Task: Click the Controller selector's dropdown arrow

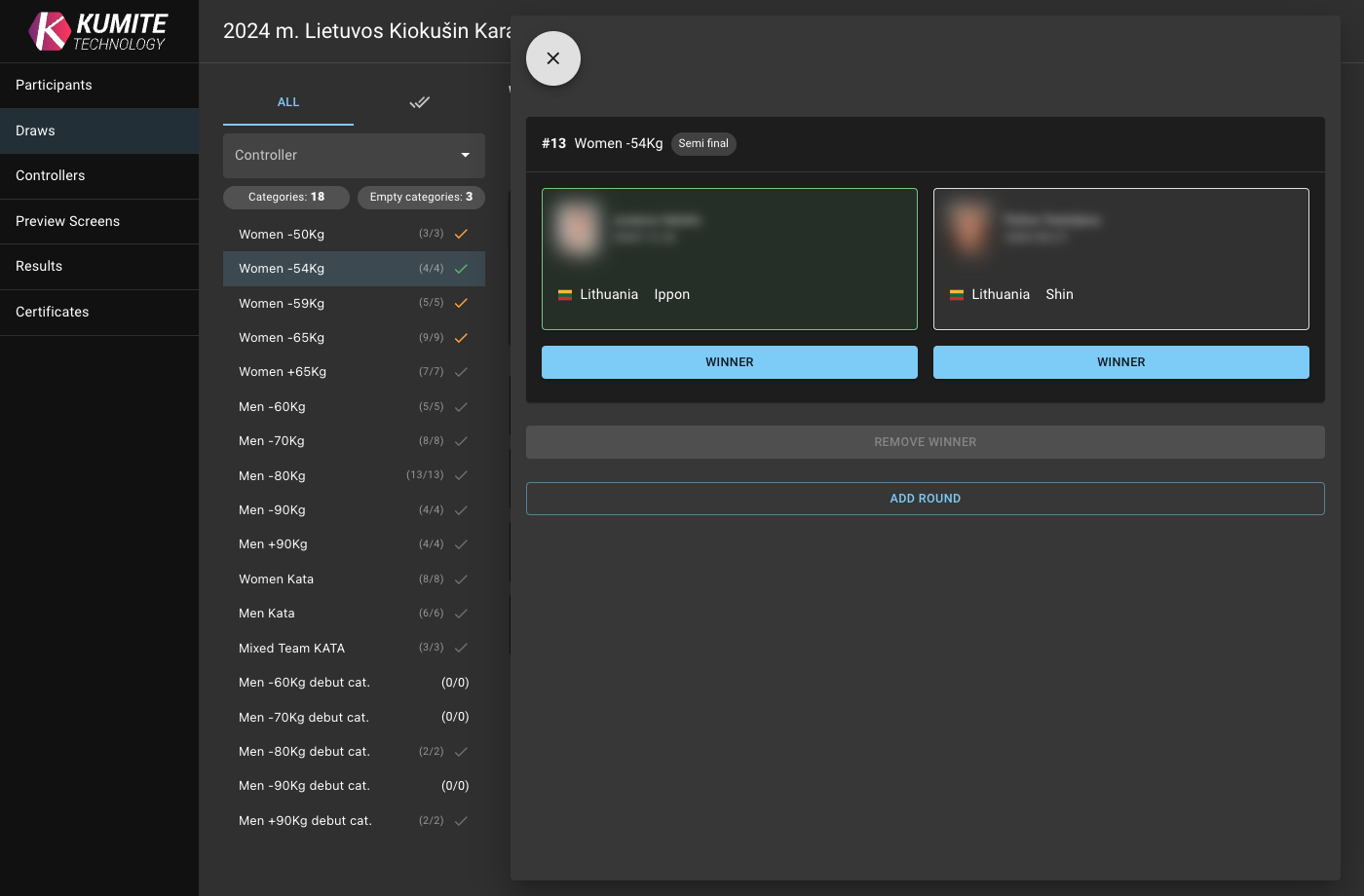Action: click(465, 155)
